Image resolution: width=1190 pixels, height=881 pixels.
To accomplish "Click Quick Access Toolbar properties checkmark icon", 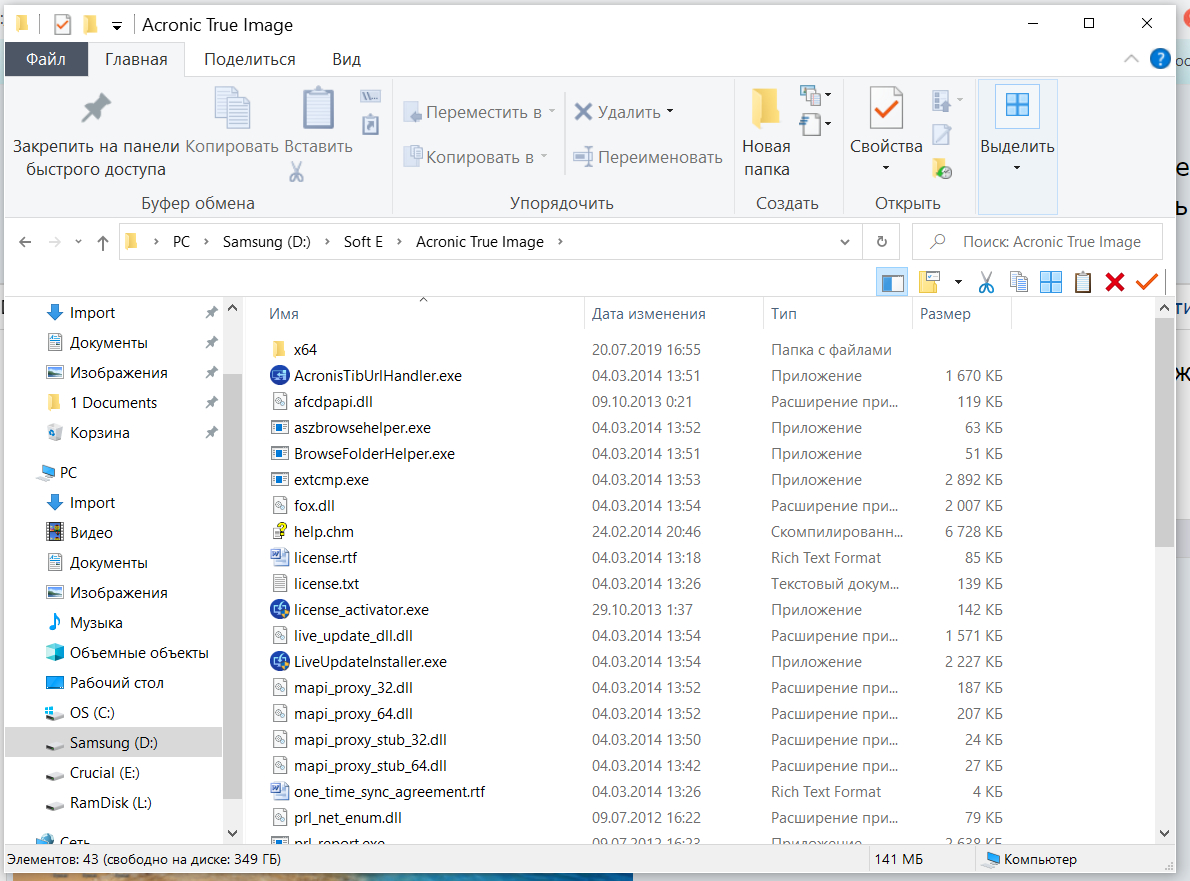I will (x=62, y=24).
